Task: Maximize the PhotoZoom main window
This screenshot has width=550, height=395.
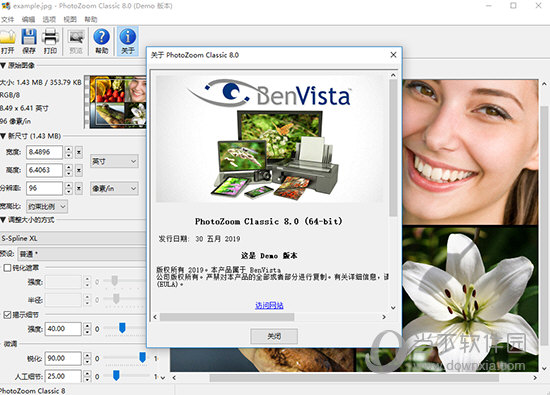Action: 513,6
